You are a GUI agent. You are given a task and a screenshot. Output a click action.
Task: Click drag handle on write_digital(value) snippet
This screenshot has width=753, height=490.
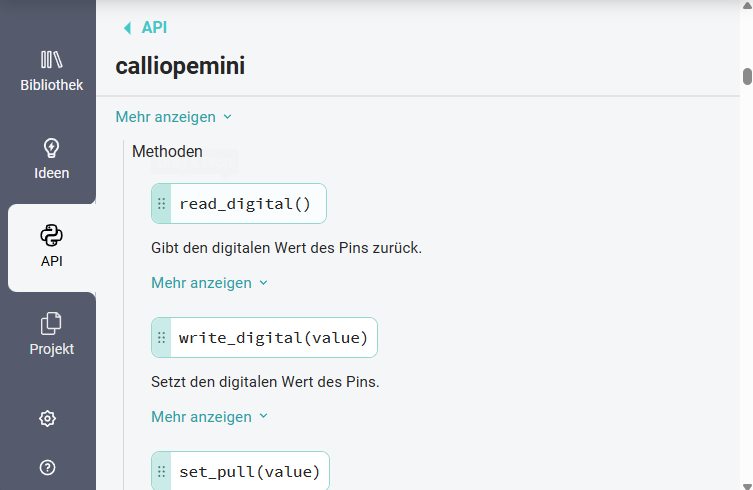162,338
